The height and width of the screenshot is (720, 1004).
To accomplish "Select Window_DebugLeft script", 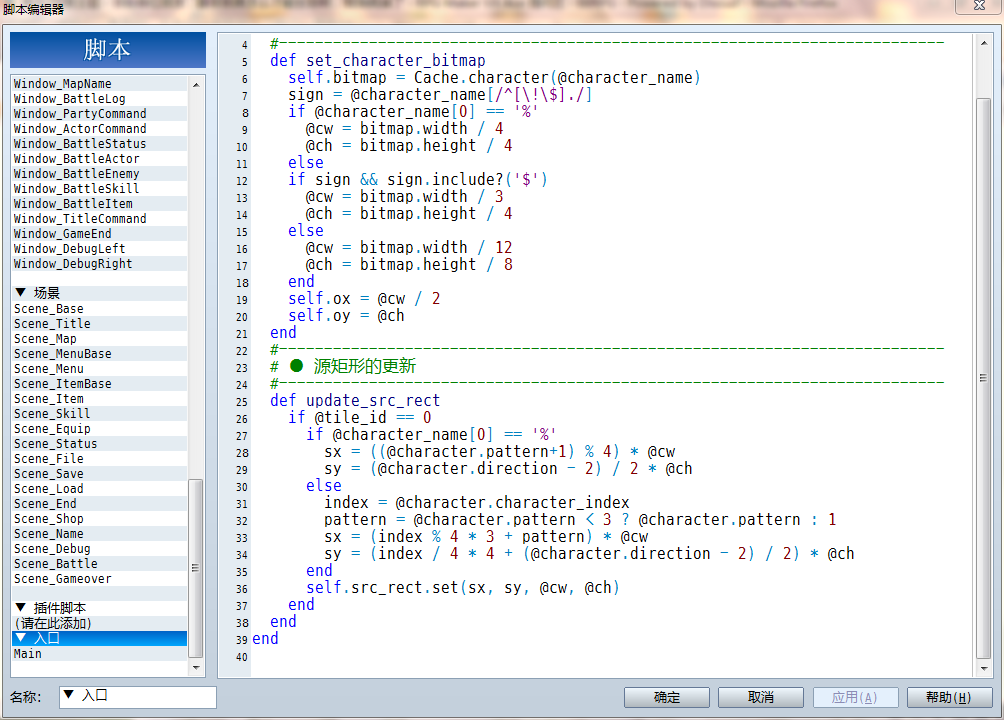I will pyautogui.click(x=100, y=249).
